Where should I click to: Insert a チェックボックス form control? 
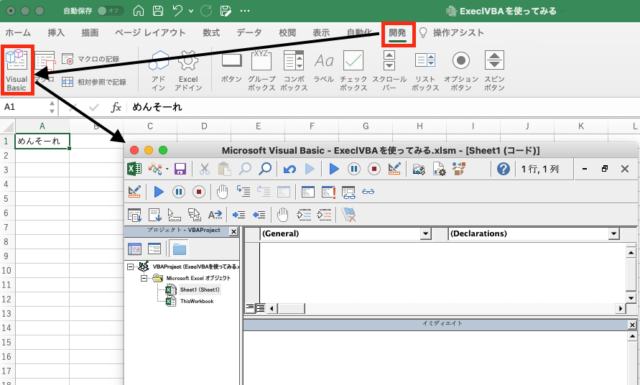point(353,70)
